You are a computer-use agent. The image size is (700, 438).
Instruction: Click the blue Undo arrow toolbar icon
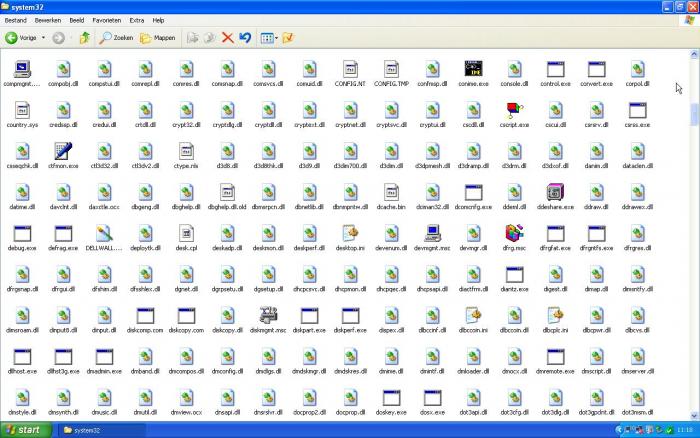pos(245,38)
